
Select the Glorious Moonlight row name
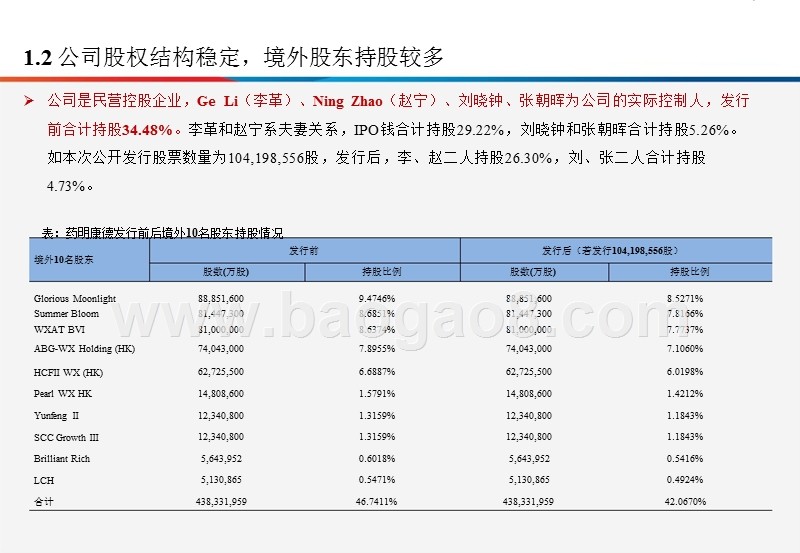coord(75,298)
